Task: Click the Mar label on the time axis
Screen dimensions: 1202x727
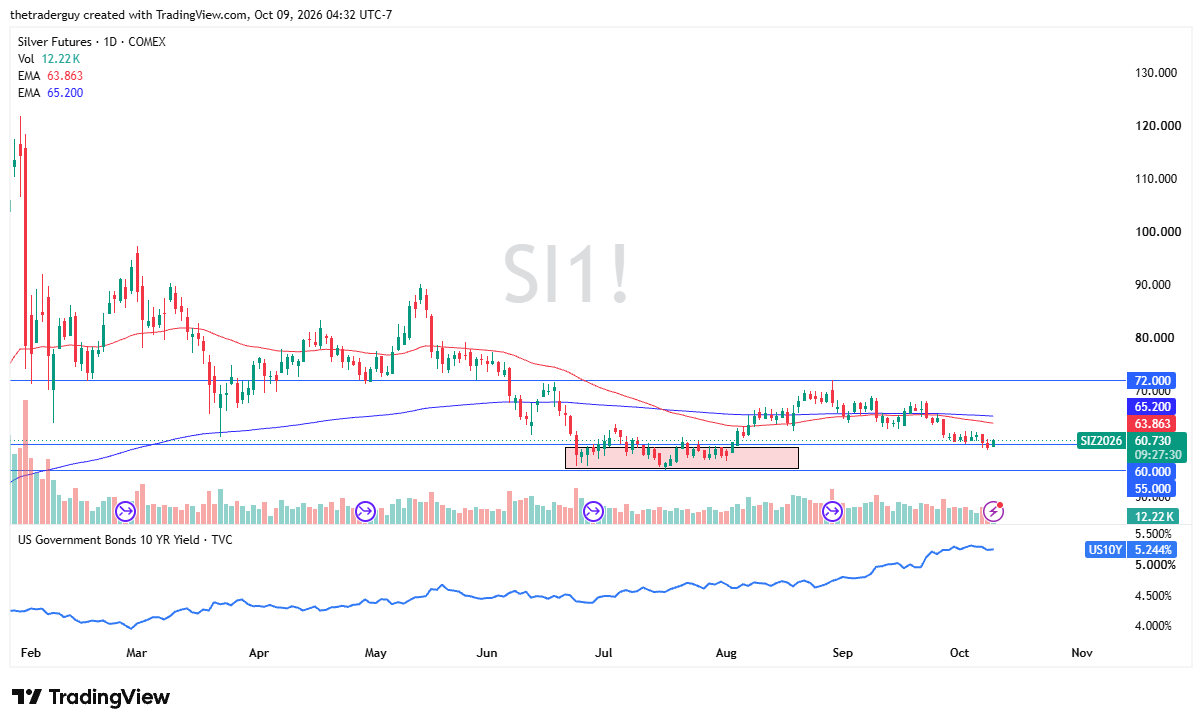Action: click(137, 653)
